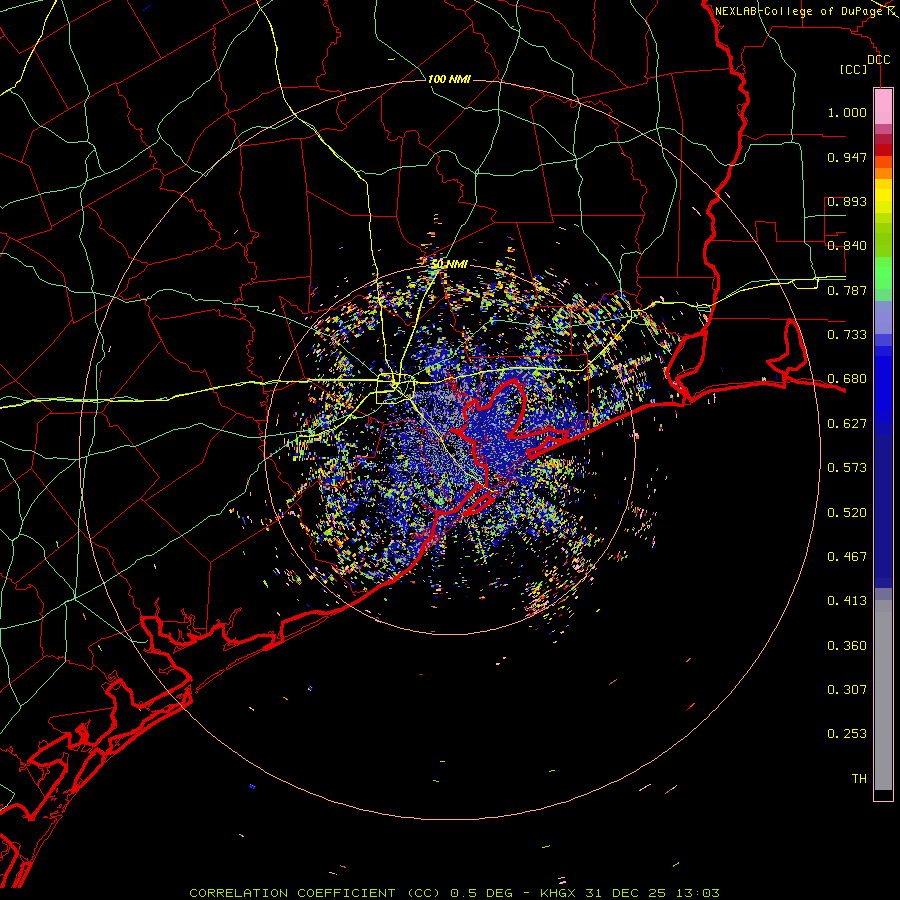900x900 pixels.
Task: Click the 50 NMI range ring label
Action: 449,264
